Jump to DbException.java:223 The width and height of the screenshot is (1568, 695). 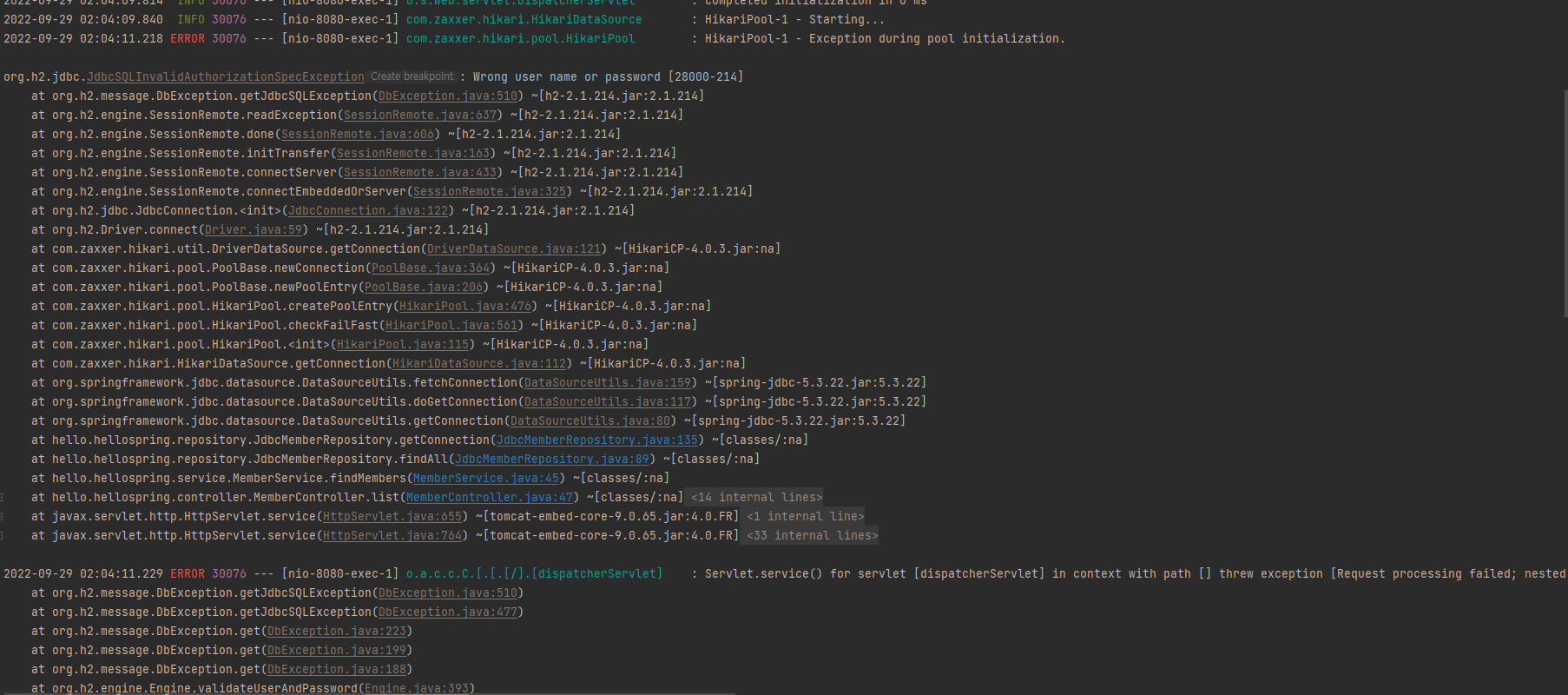337,631
